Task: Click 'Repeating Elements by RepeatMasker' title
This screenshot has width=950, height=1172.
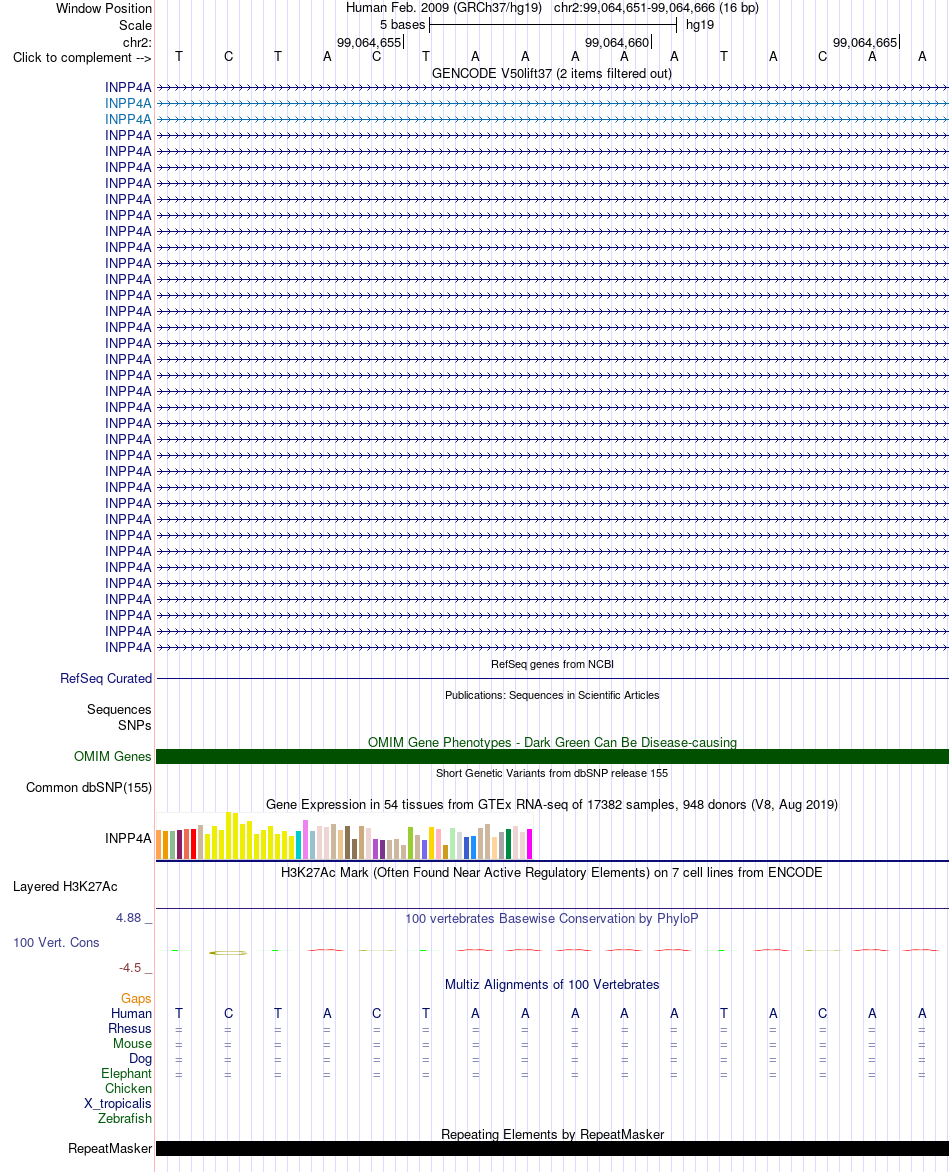Action: [552, 1134]
